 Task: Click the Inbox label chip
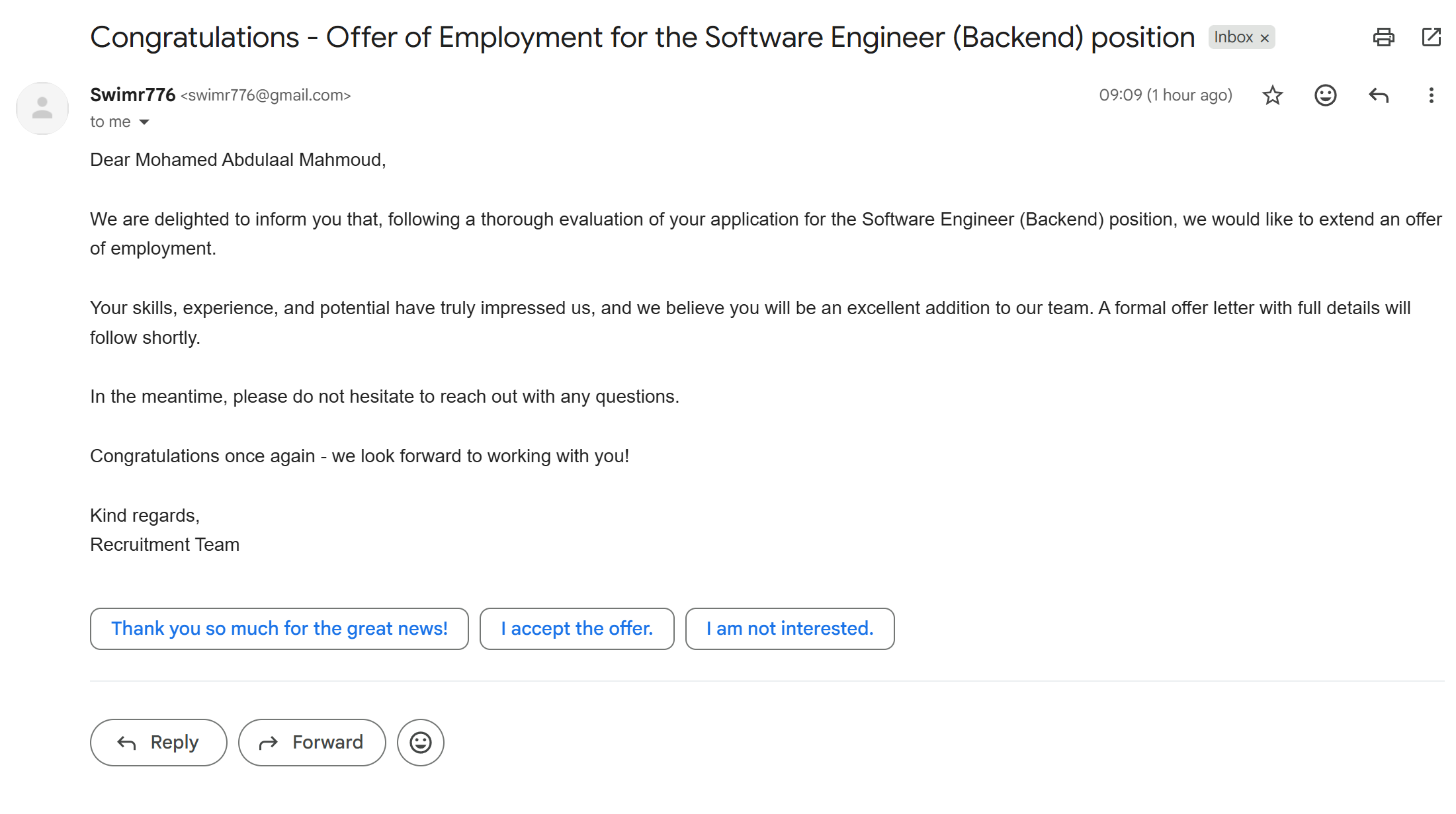(x=1232, y=38)
